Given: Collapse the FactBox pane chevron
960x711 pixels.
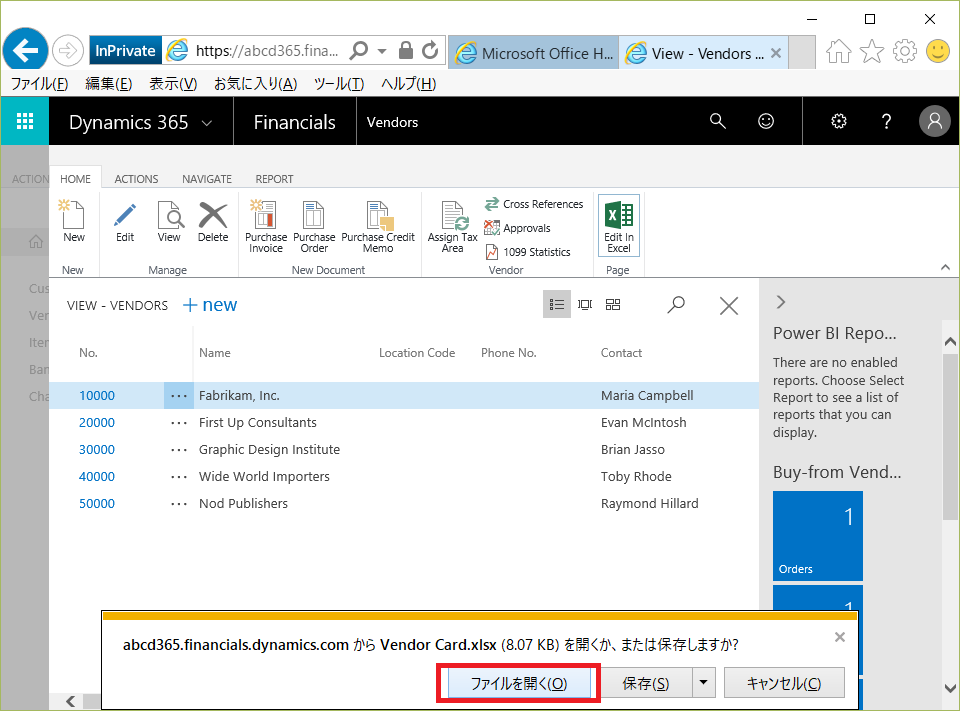Looking at the screenshot, I should (x=781, y=302).
